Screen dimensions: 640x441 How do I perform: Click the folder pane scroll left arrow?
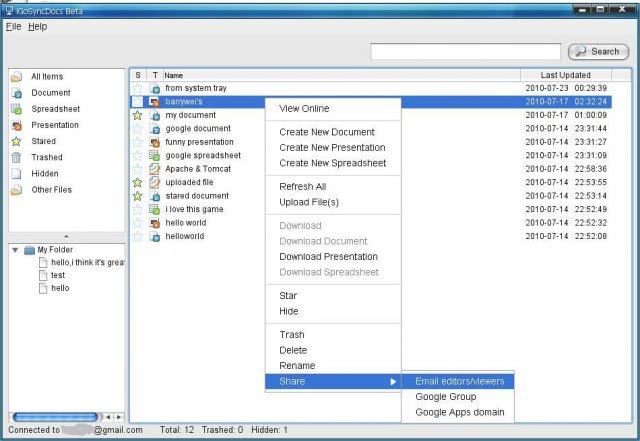pos(108,417)
